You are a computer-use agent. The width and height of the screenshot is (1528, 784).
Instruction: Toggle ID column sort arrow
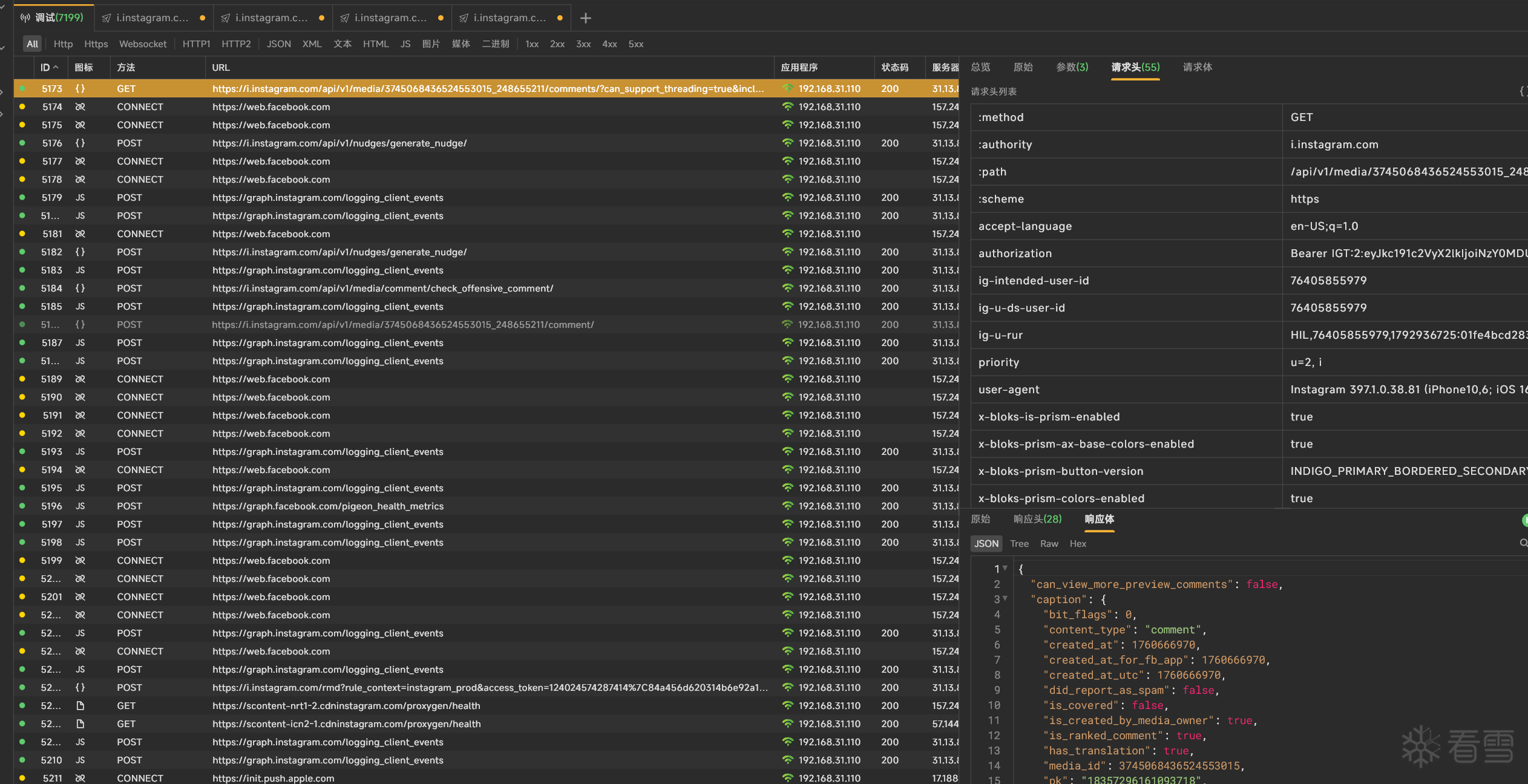coord(56,67)
